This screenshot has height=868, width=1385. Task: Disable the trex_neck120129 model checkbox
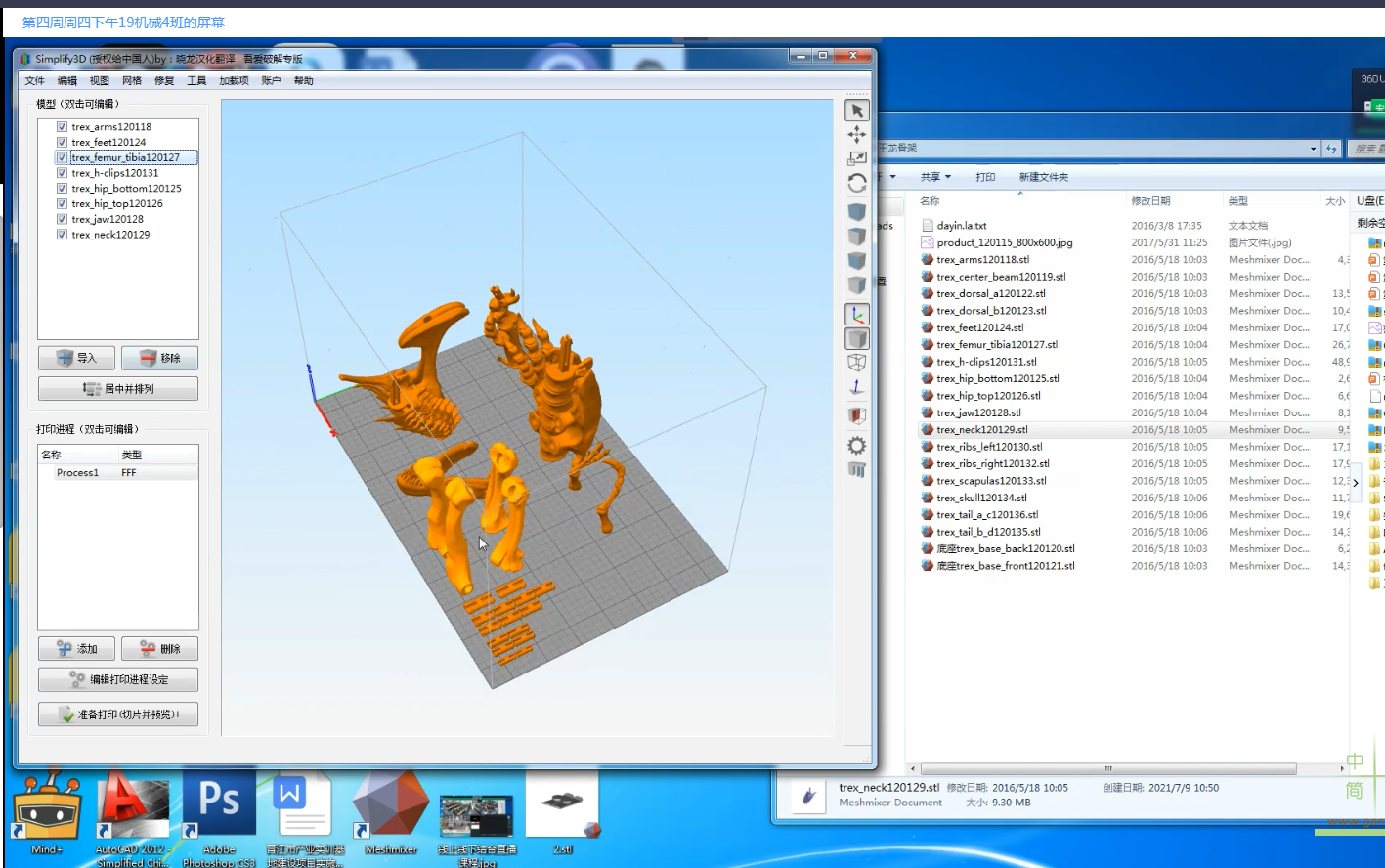pyautogui.click(x=62, y=235)
